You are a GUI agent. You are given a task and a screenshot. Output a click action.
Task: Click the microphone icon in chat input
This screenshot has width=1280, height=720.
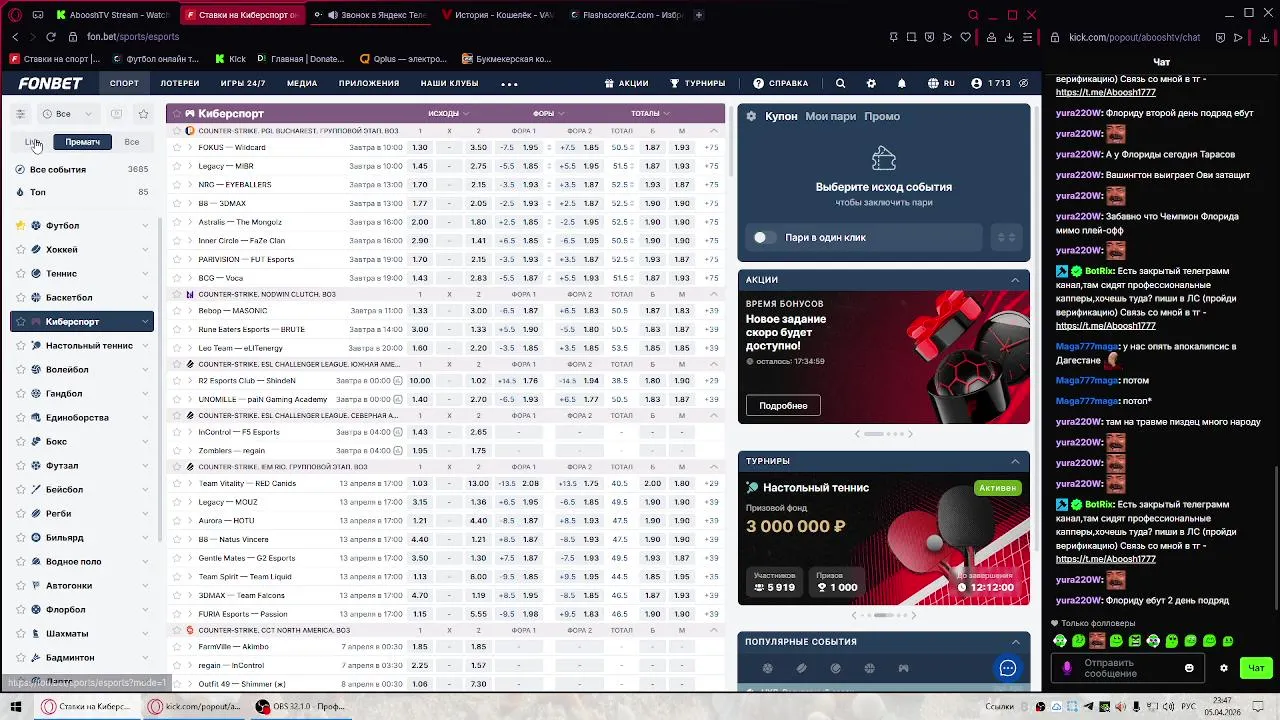click(1068, 668)
